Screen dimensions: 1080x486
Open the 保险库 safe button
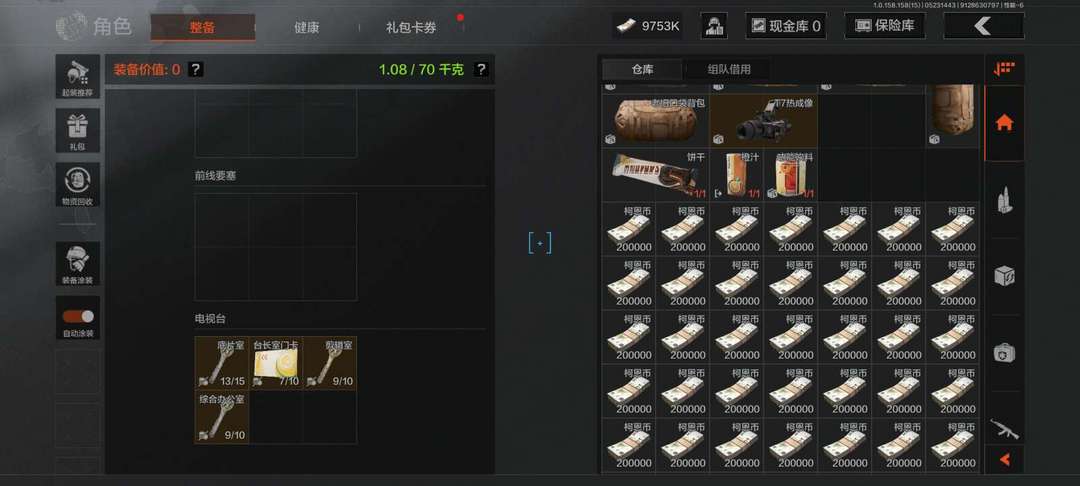[884, 26]
